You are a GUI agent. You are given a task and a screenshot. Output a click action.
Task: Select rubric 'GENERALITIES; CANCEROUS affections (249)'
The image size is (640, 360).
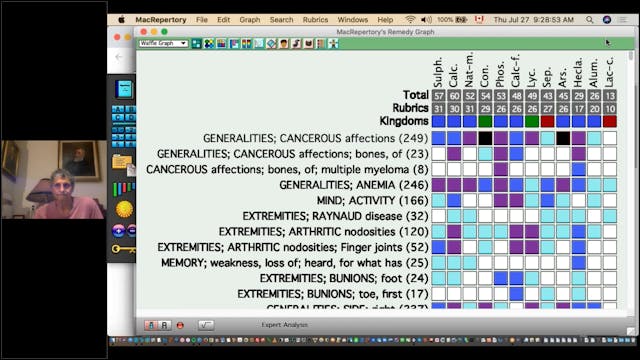pyautogui.click(x=316, y=138)
